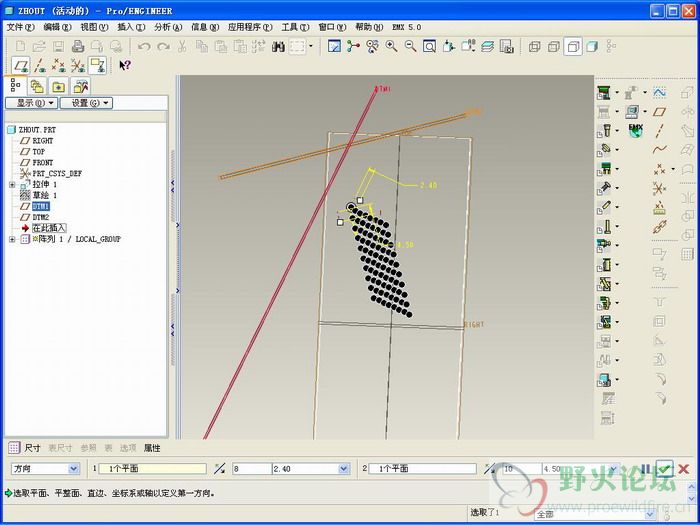The image size is (700, 525).
Task: Select DTM1 in model tree
Action: point(40,206)
